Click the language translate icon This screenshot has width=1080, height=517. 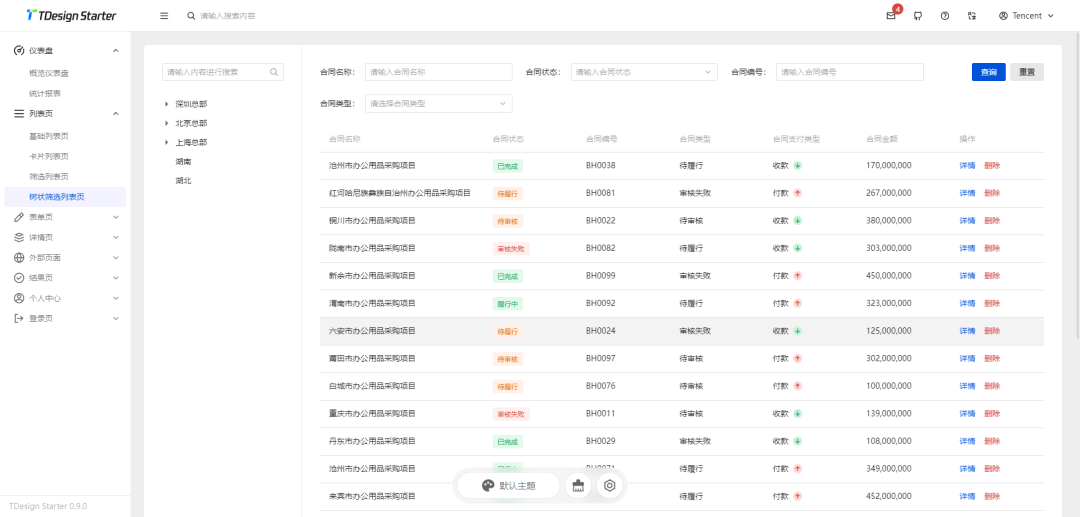(x=972, y=16)
